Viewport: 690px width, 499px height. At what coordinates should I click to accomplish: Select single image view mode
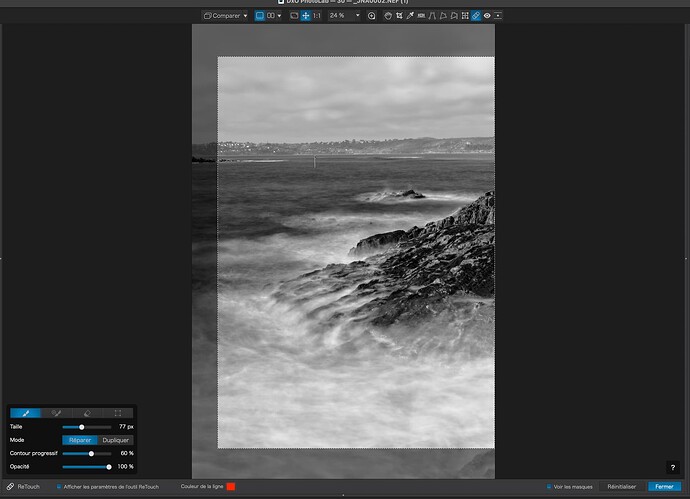pyautogui.click(x=260, y=16)
